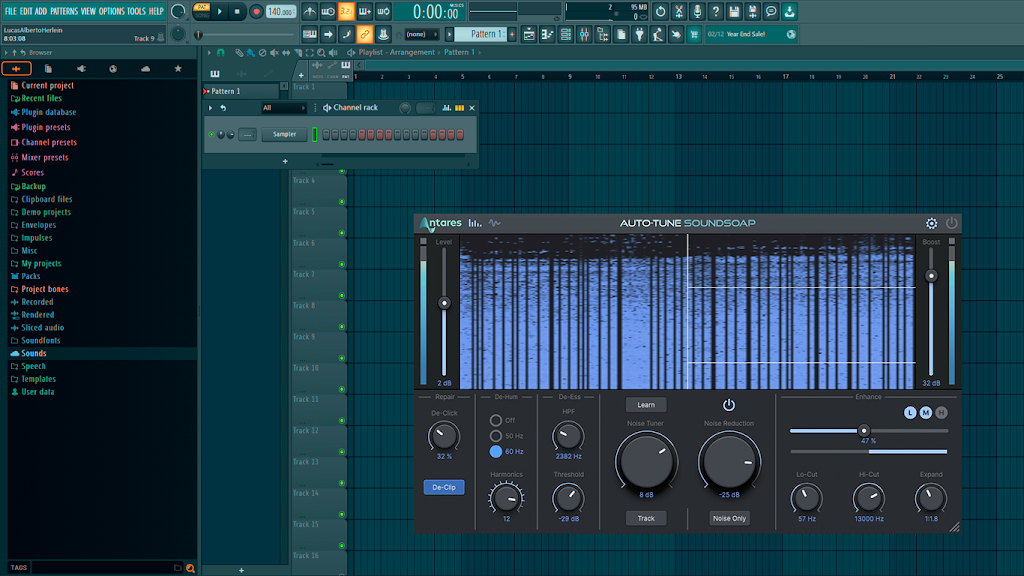The width and height of the screenshot is (1024, 576).
Task: Click the Level slider handle in SoundSoap
Action: [444, 303]
